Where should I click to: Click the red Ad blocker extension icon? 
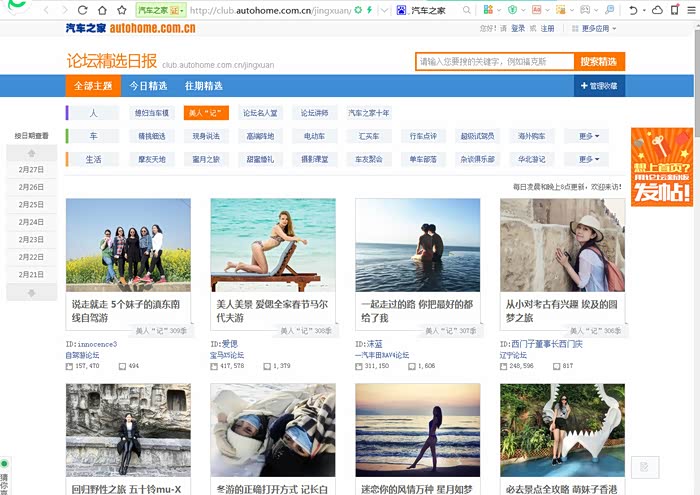click(x=537, y=10)
